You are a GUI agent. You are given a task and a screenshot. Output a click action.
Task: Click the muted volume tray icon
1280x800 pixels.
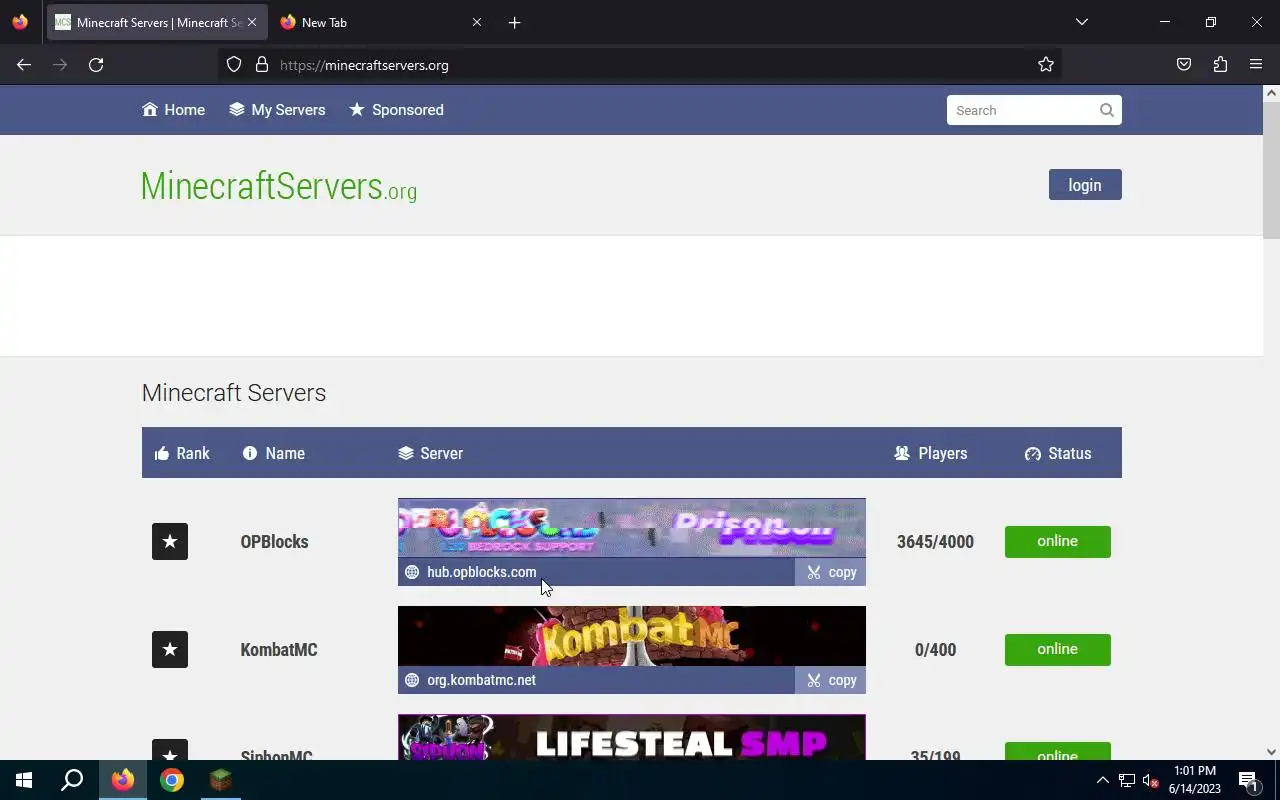pos(1150,780)
